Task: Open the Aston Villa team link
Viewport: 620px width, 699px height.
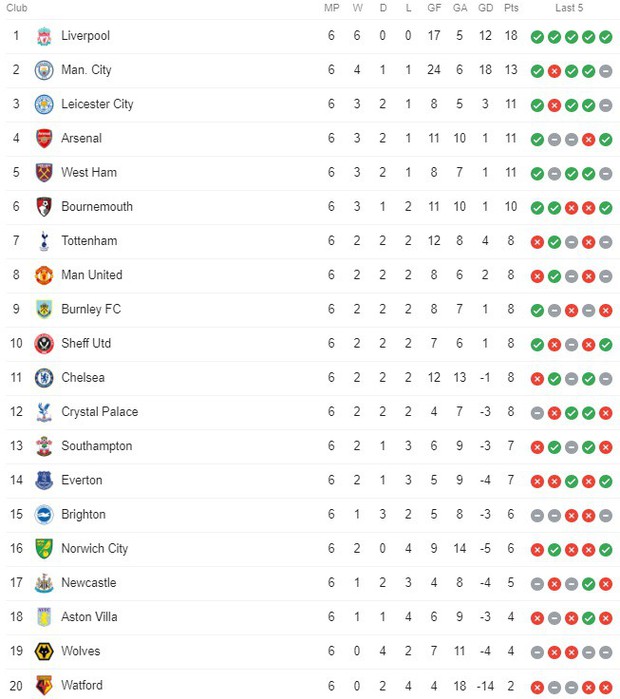Action: click(x=89, y=617)
